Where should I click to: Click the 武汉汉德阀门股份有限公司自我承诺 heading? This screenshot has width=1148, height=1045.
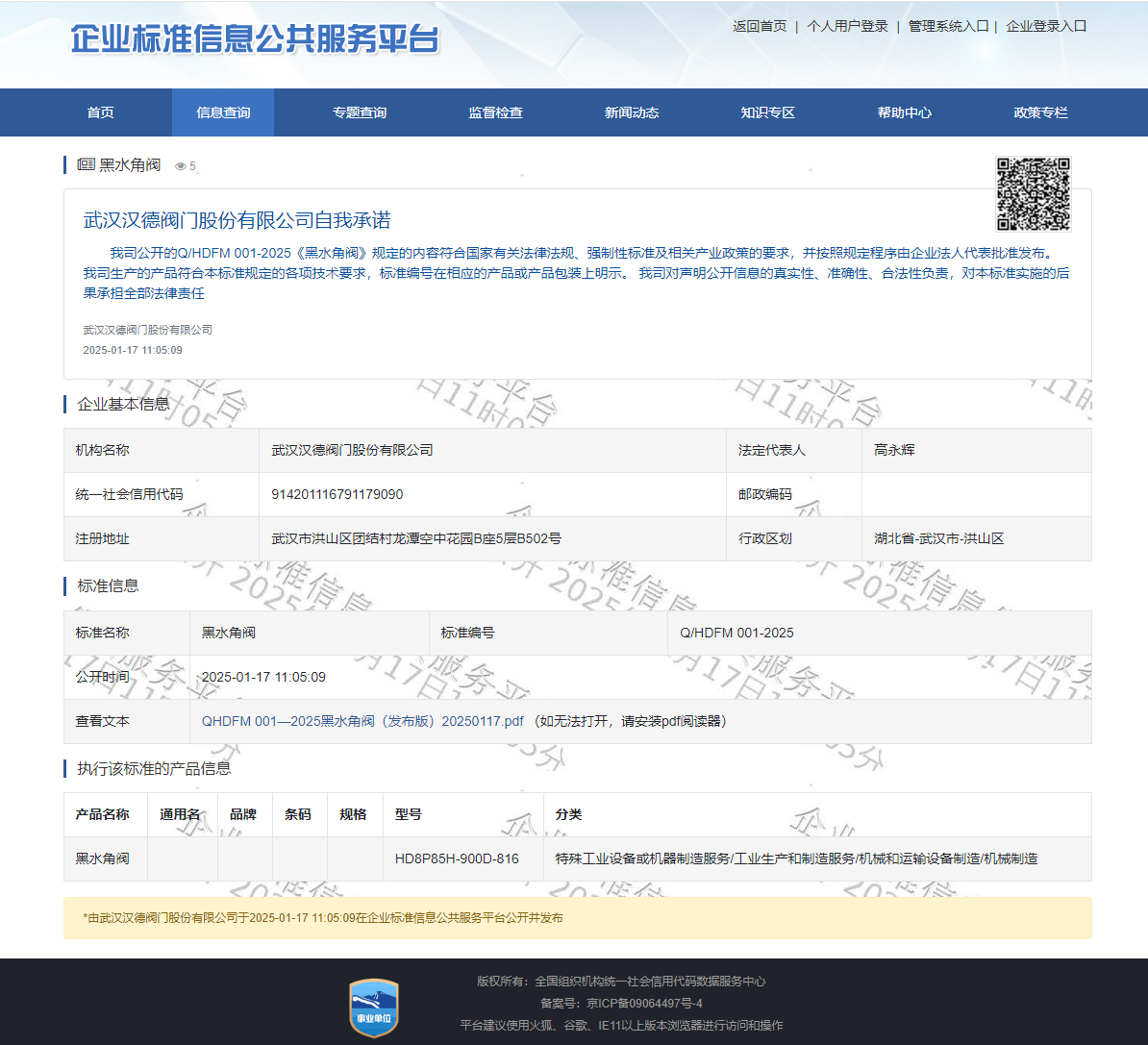pyautogui.click(x=237, y=220)
